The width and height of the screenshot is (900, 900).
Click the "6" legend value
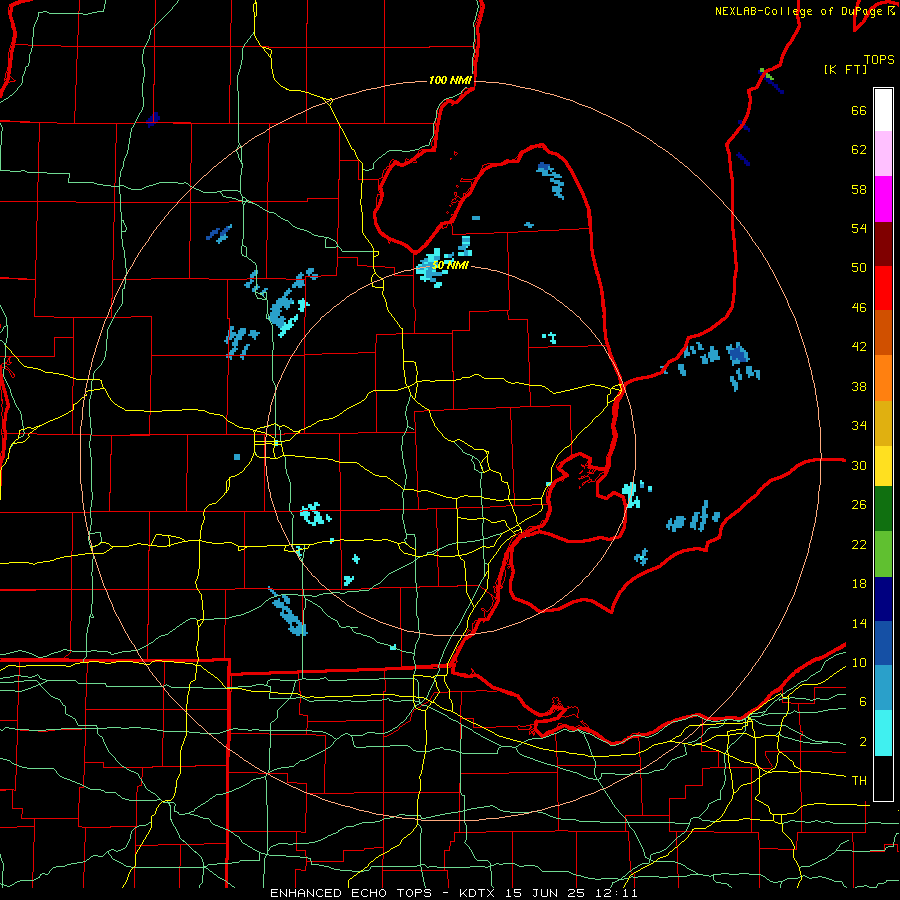point(863,702)
